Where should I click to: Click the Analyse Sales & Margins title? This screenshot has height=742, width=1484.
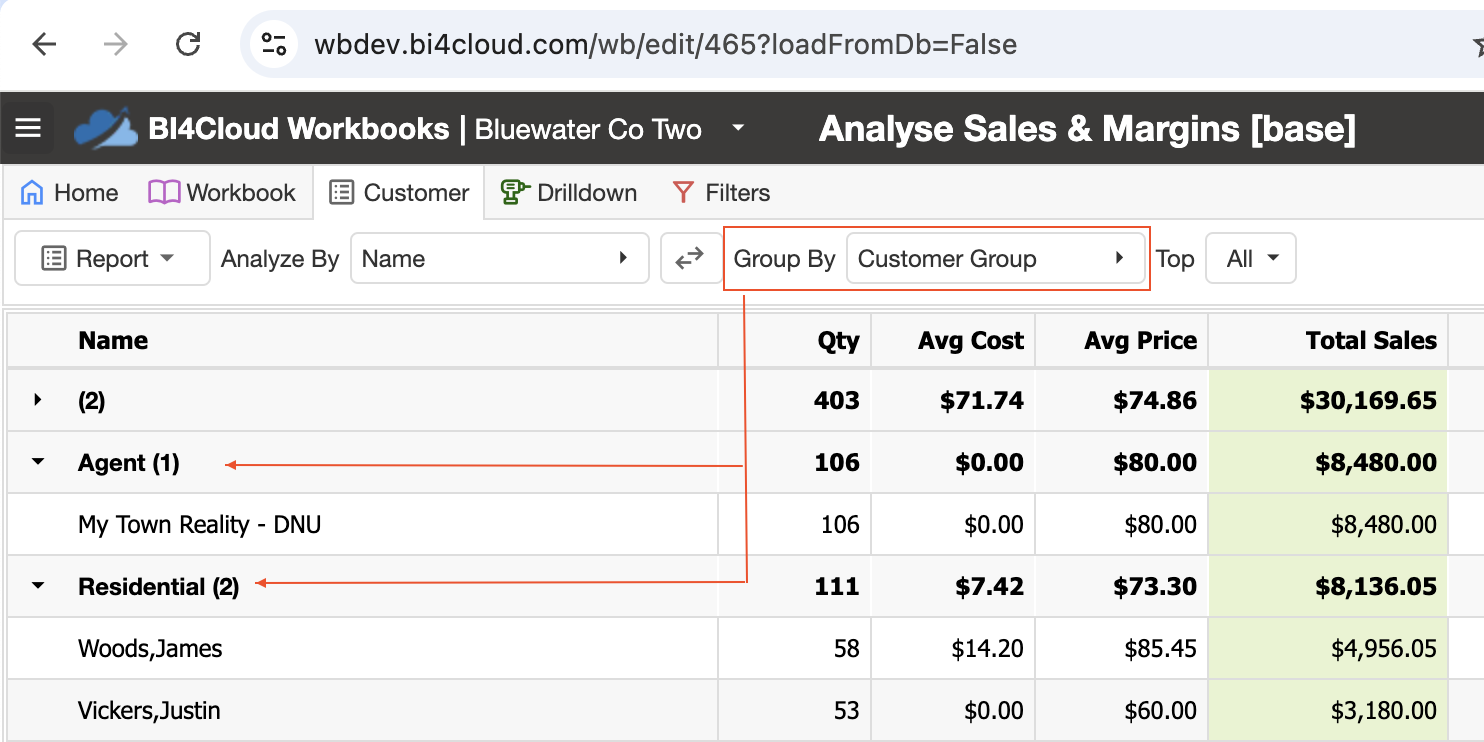tap(1087, 129)
